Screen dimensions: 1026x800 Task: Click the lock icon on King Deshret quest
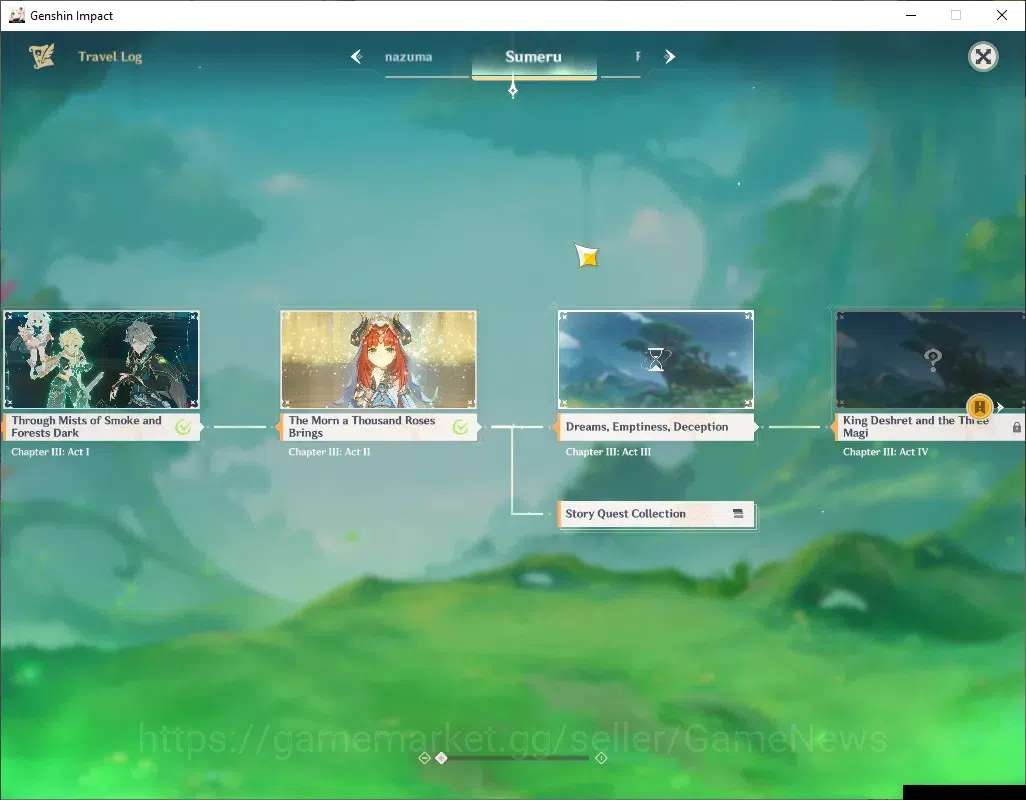[x=1016, y=427]
